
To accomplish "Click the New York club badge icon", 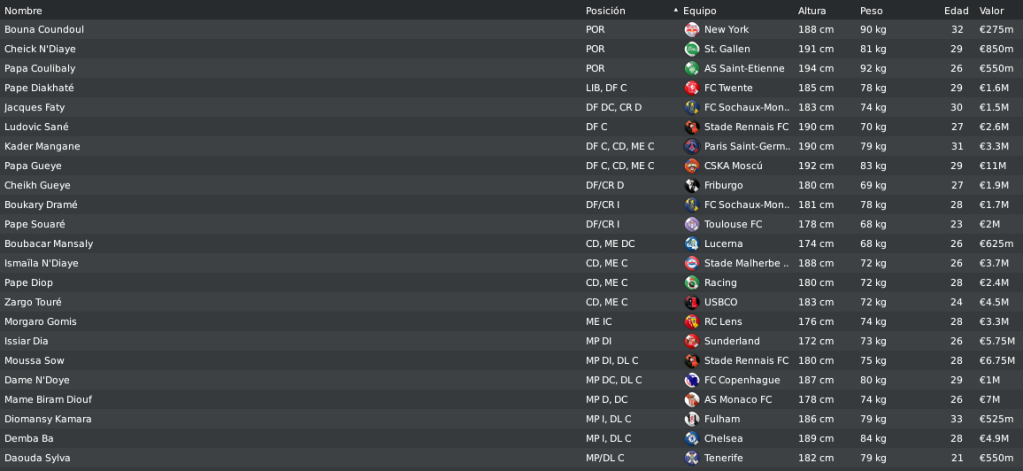I will point(692,29).
